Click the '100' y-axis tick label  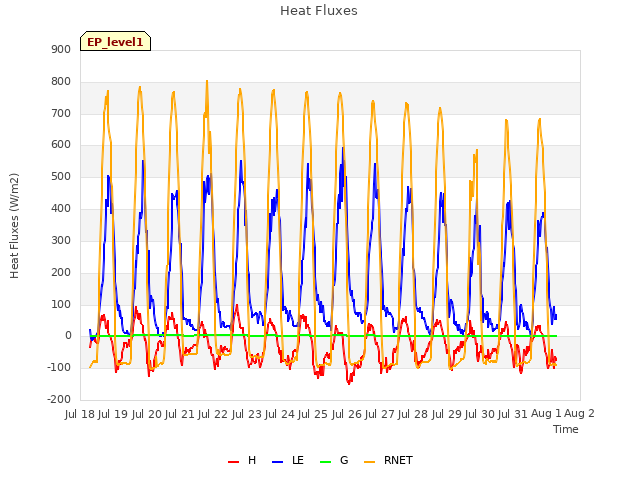click(x=61, y=304)
